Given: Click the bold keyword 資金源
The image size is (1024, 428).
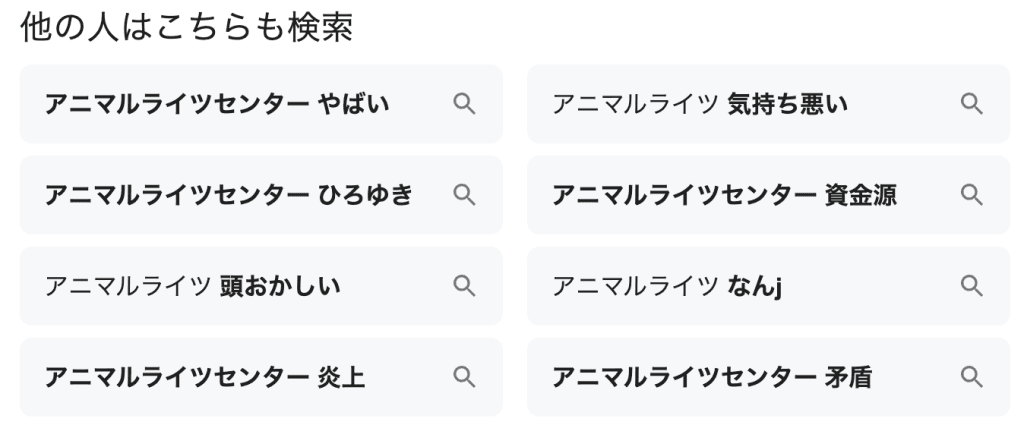Looking at the screenshot, I should (x=861, y=195).
